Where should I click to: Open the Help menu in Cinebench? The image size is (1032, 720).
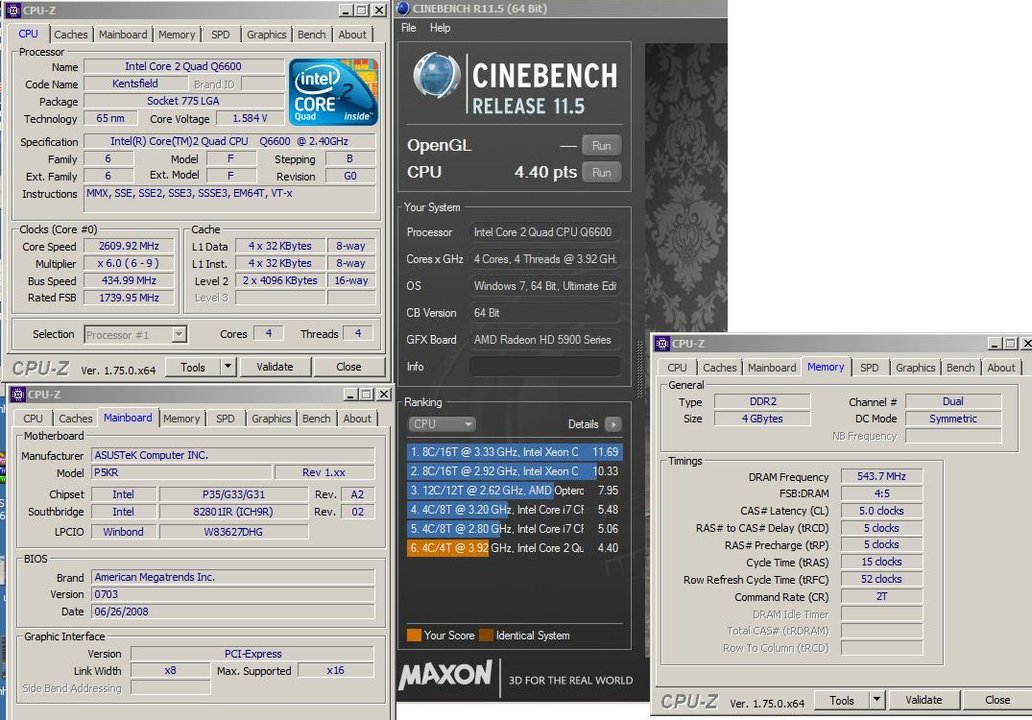[440, 28]
